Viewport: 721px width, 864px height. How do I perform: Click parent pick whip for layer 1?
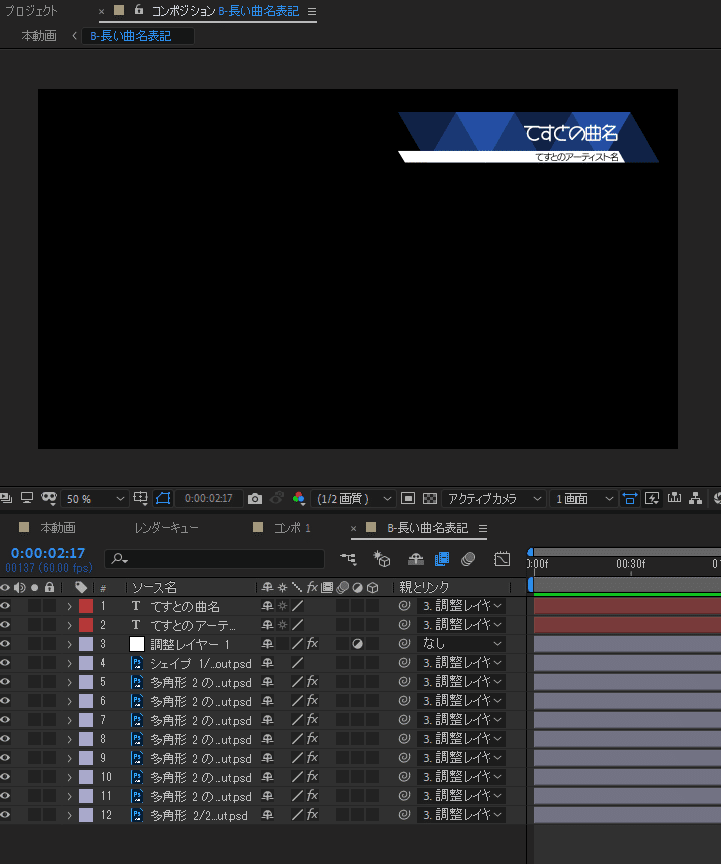point(404,606)
